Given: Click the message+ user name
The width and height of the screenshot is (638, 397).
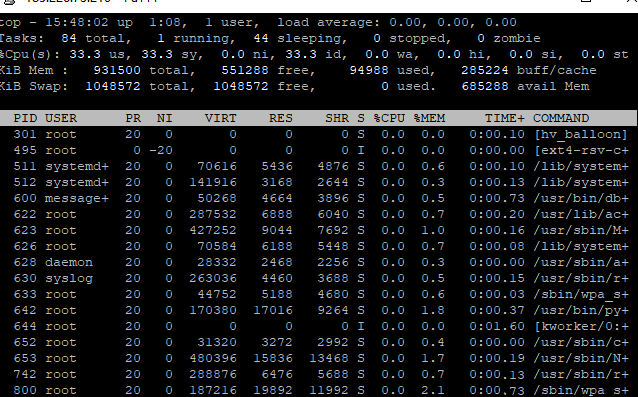Looking at the screenshot, I should click(x=76, y=198).
